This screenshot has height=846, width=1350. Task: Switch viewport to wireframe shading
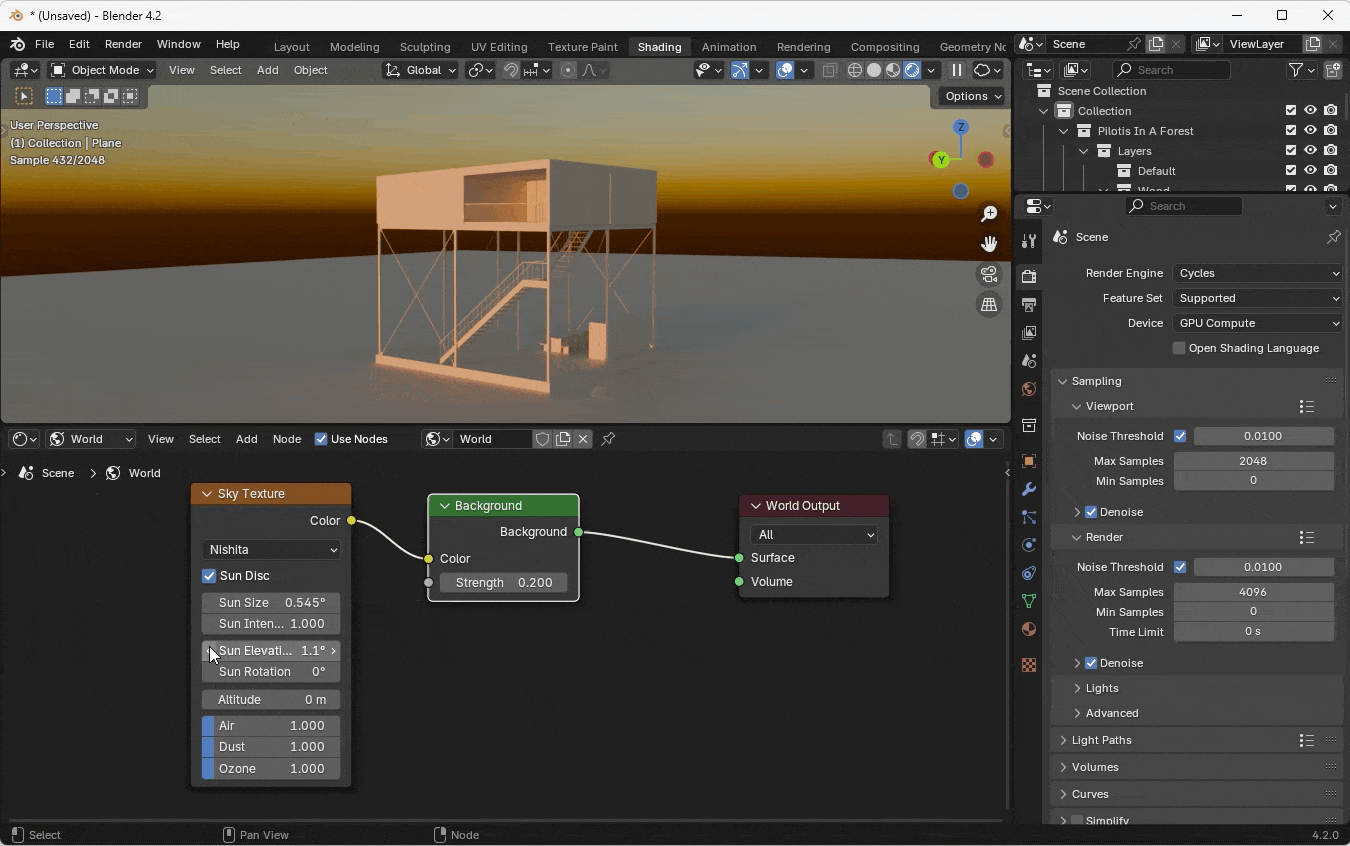(x=855, y=70)
